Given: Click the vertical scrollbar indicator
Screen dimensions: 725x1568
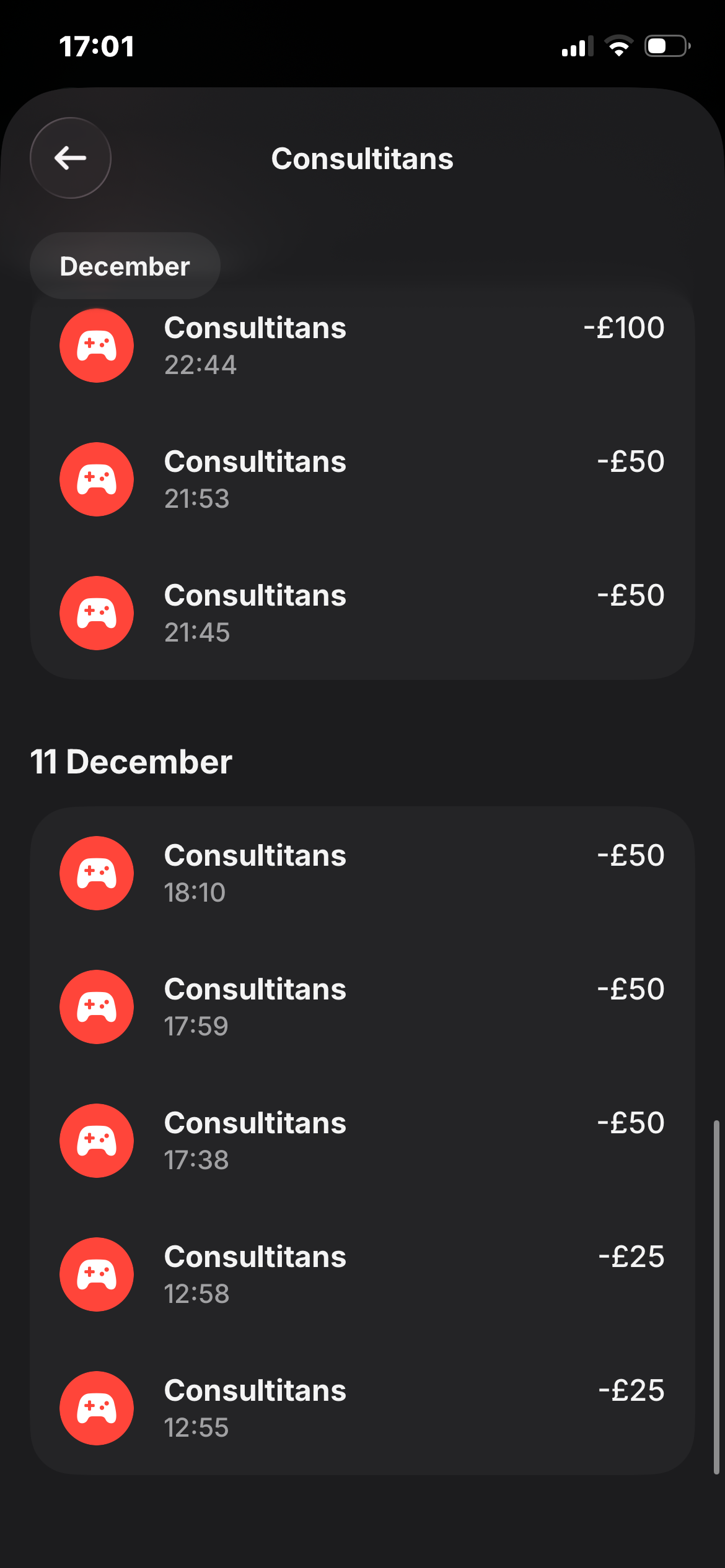Looking at the screenshot, I should 716,1297.
